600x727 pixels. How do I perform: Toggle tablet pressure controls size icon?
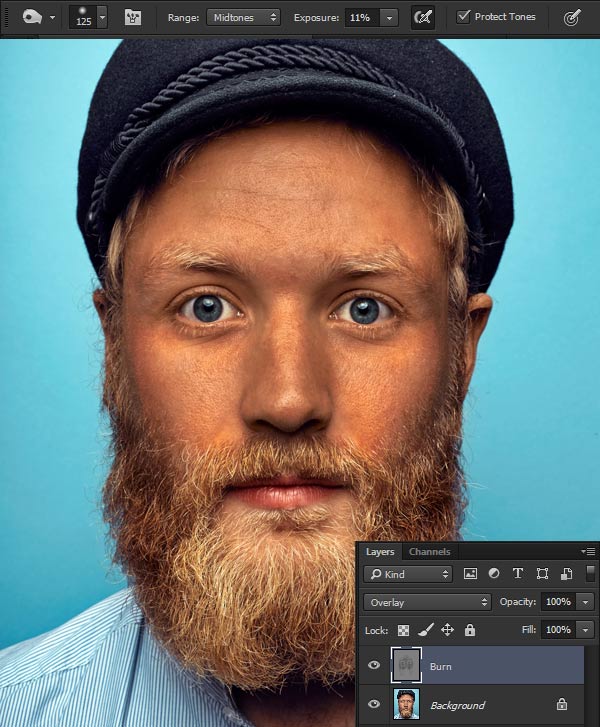tap(572, 18)
